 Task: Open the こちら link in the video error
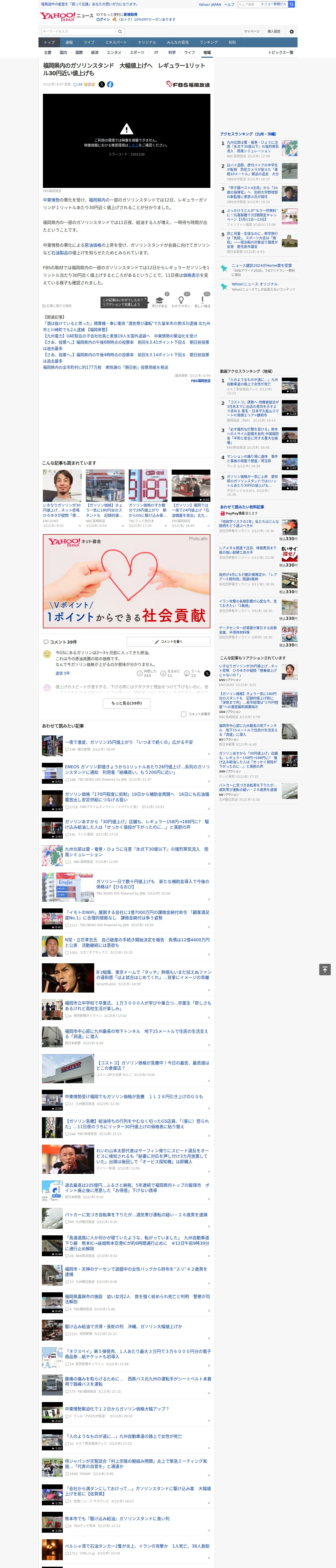pos(133,146)
